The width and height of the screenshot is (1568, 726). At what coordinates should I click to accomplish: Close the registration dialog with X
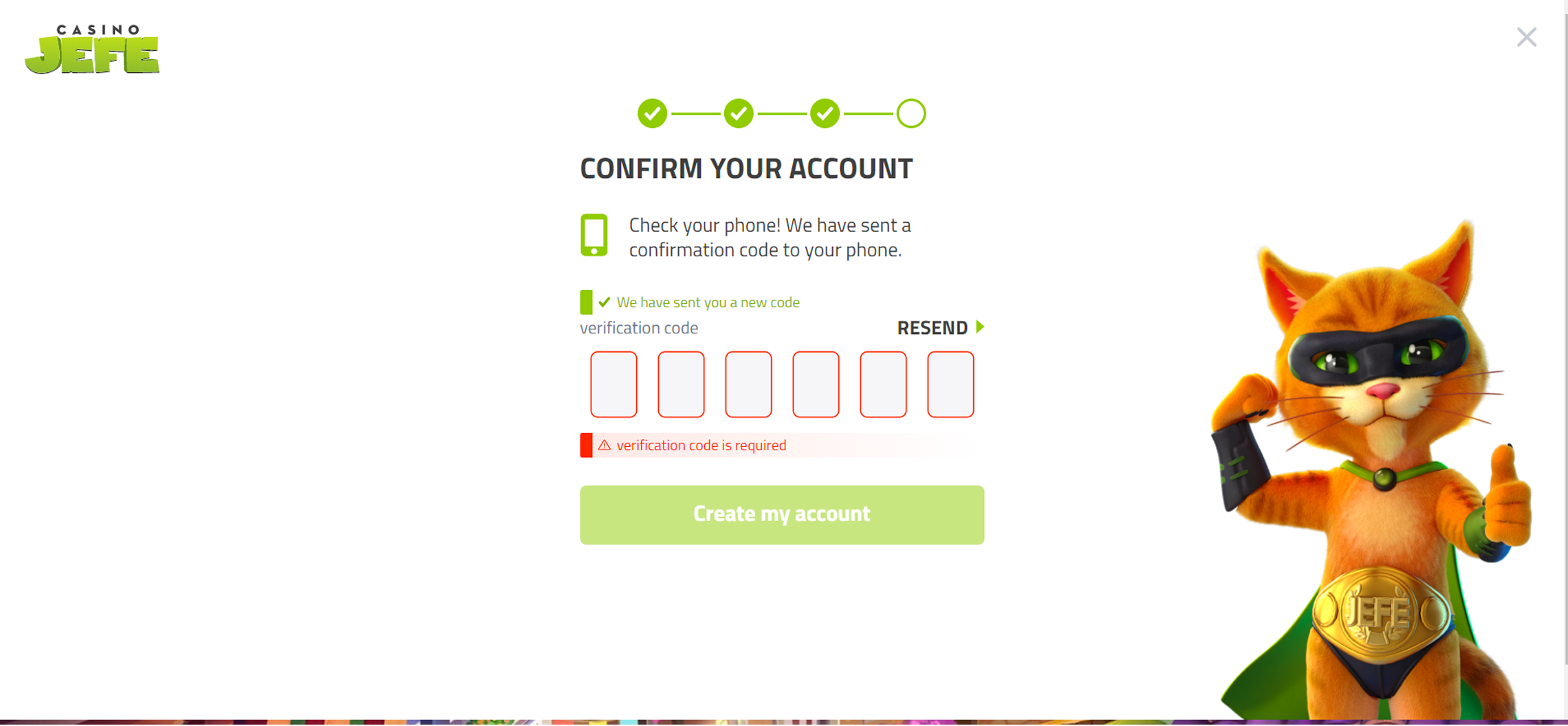pyautogui.click(x=1526, y=37)
